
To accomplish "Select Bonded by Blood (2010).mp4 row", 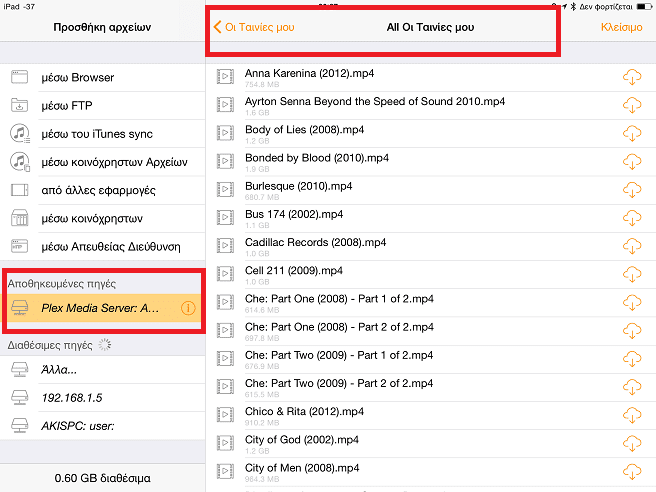I will pyautogui.click(x=431, y=162).
